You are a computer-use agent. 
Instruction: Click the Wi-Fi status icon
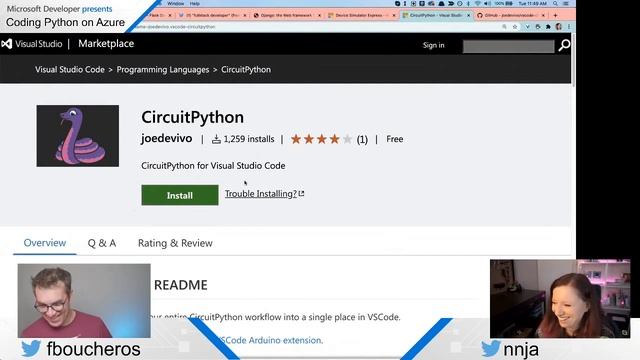point(478,3)
